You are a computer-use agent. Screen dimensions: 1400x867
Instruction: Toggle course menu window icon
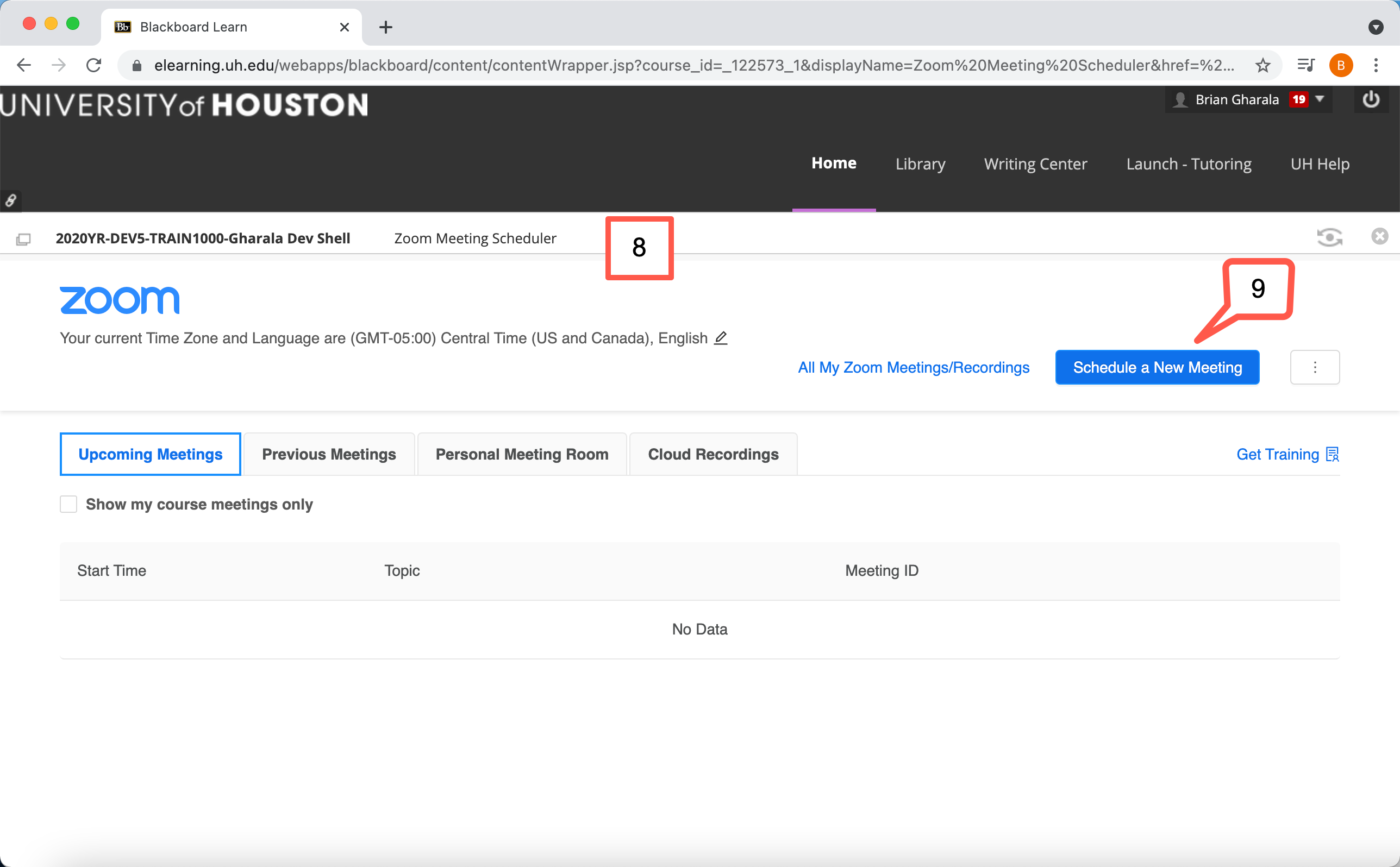click(23, 239)
